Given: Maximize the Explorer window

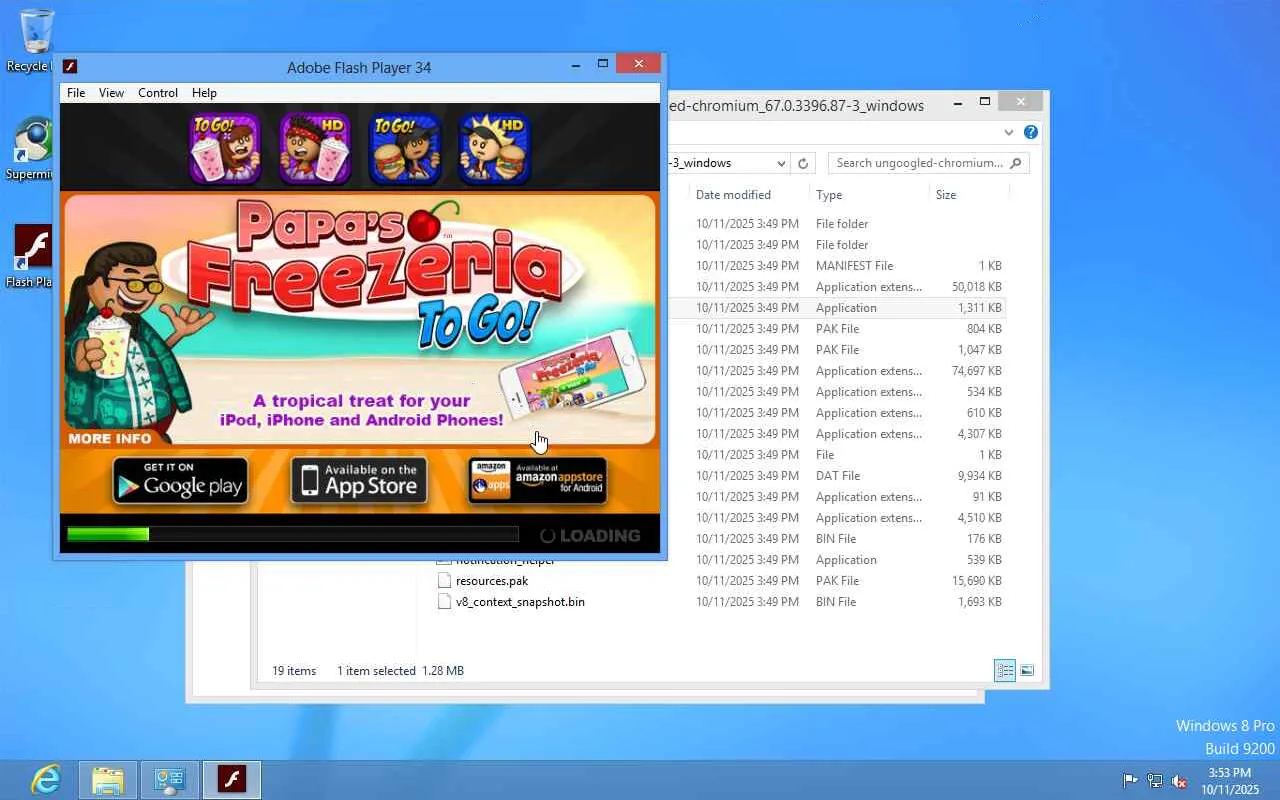Looking at the screenshot, I should (x=985, y=102).
